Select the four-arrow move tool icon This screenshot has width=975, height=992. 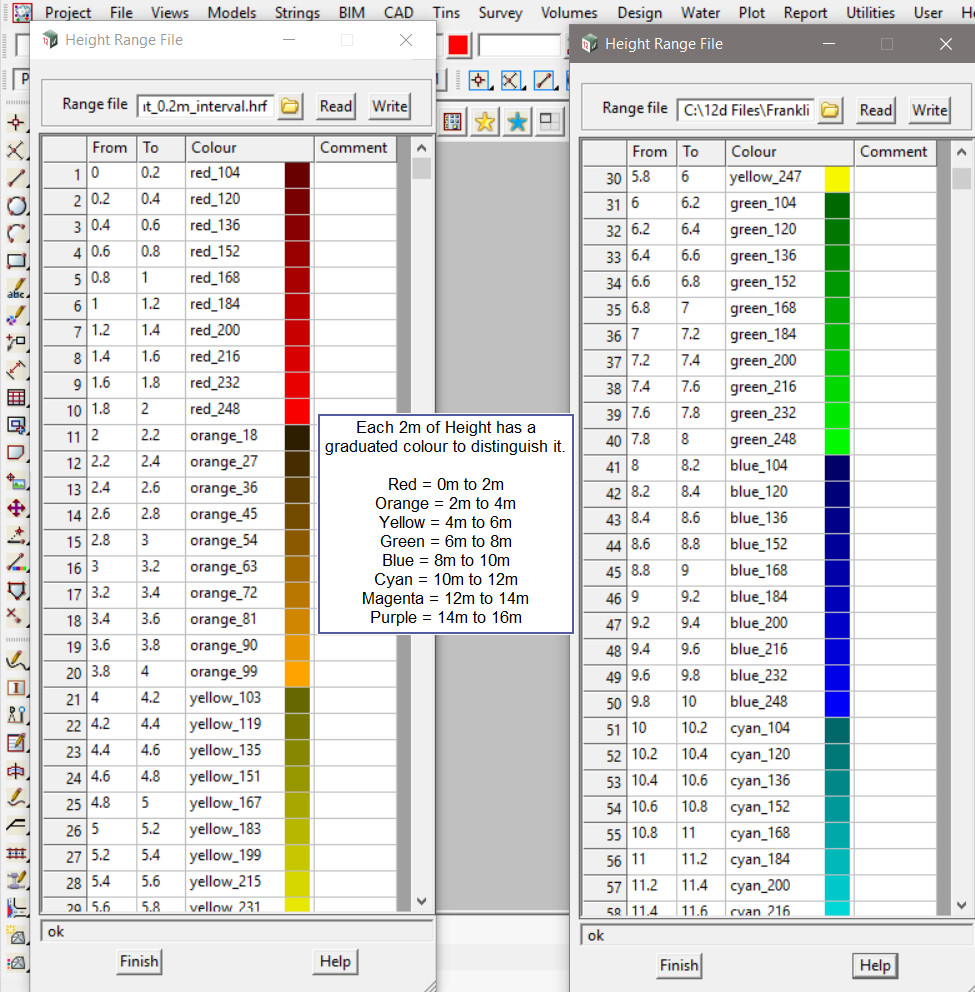16,508
